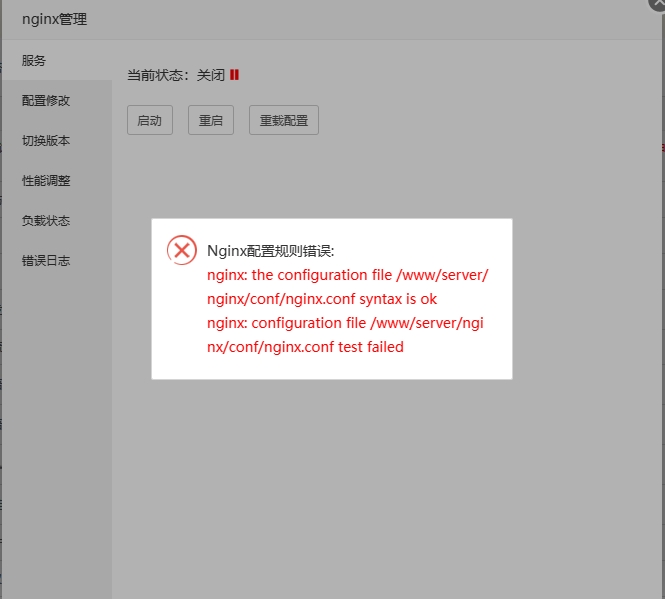This screenshot has width=665, height=599.
Task: Click the nginx管理 window title
Action: pyautogui.click(x=54, y=20)
